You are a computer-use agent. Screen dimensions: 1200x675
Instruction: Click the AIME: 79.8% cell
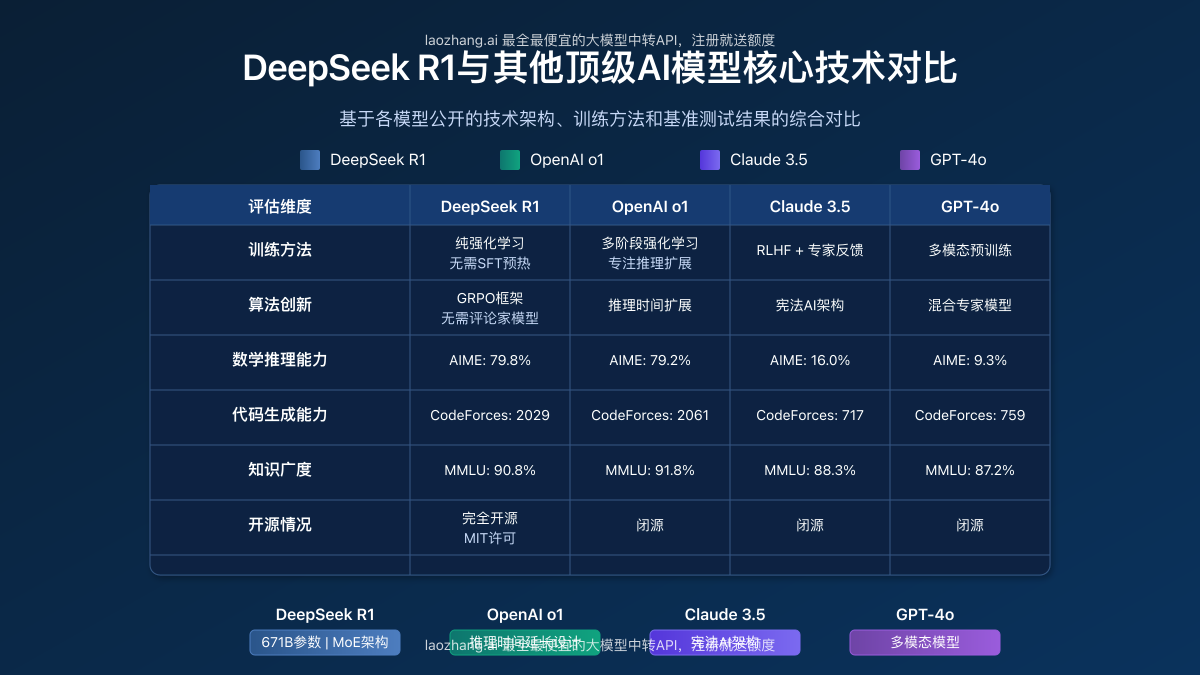[x=490, y=360]
